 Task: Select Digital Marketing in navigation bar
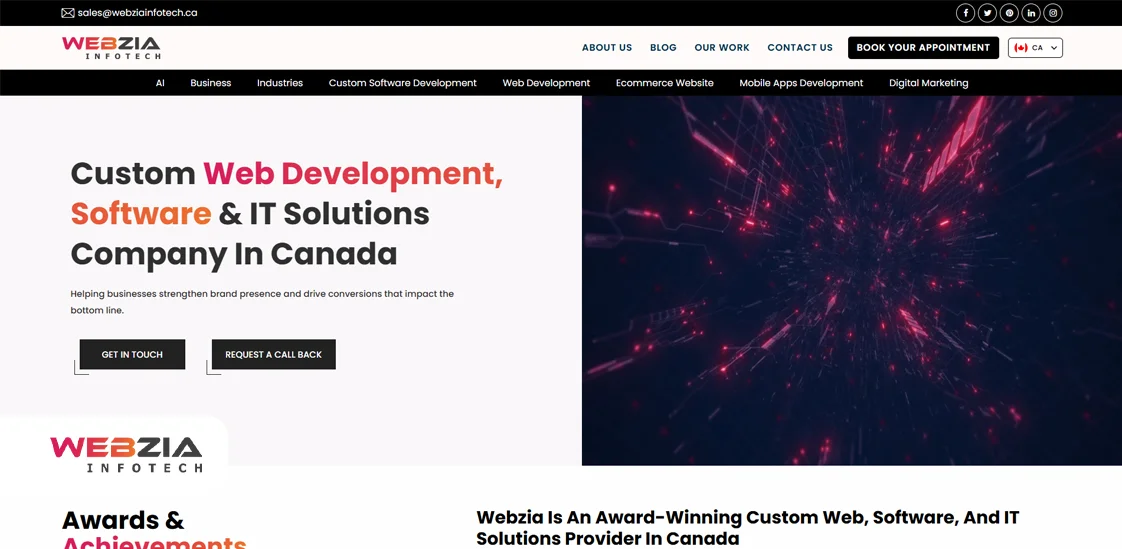(x=928, y=83)
